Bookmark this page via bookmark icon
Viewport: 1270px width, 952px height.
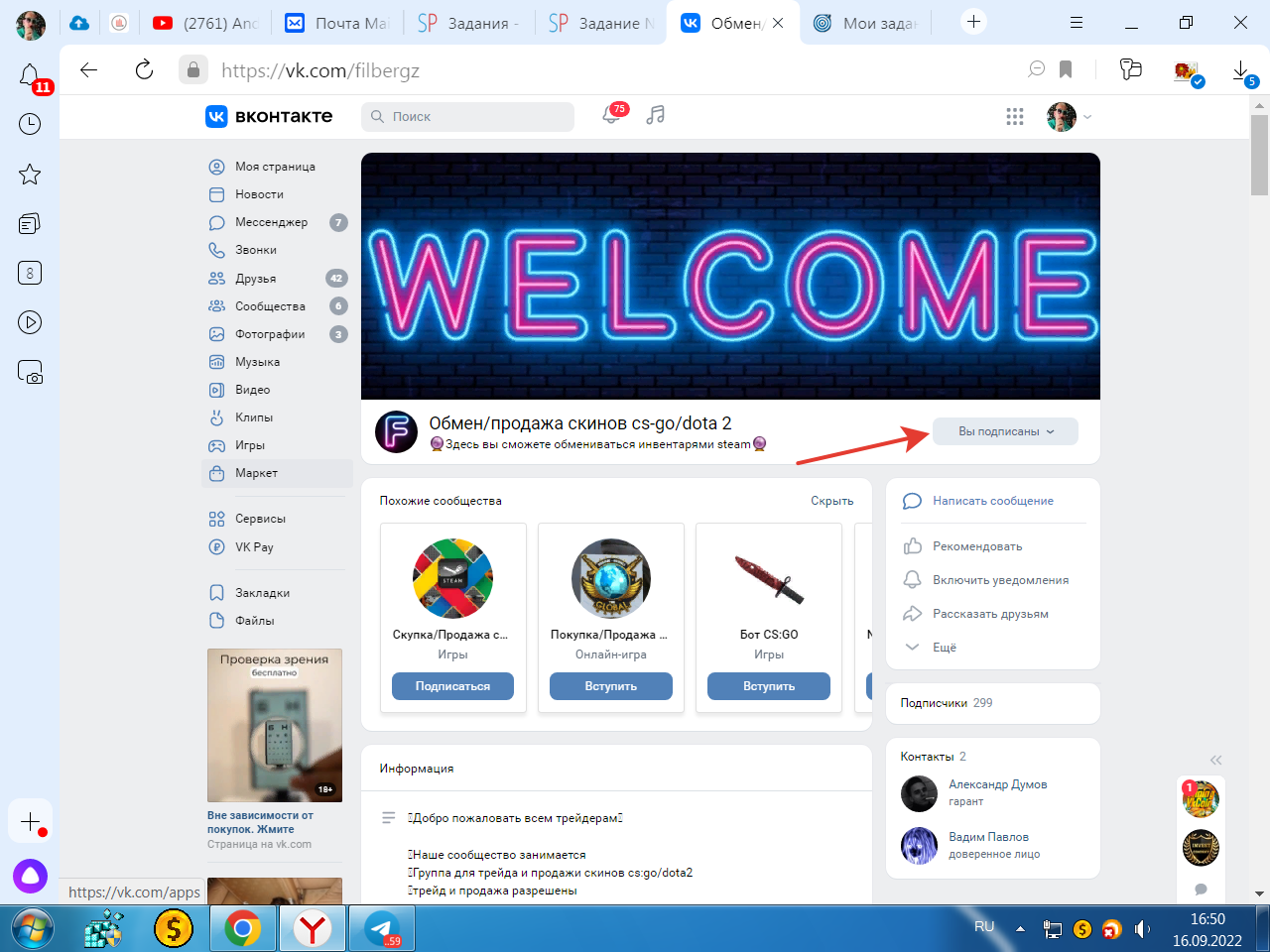click(x=1066, y=69)
